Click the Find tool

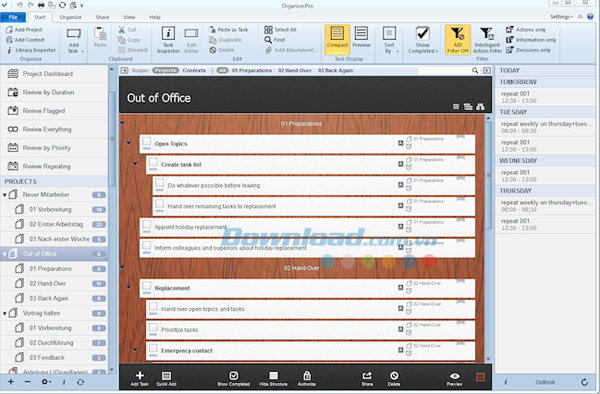coord(274,40)
